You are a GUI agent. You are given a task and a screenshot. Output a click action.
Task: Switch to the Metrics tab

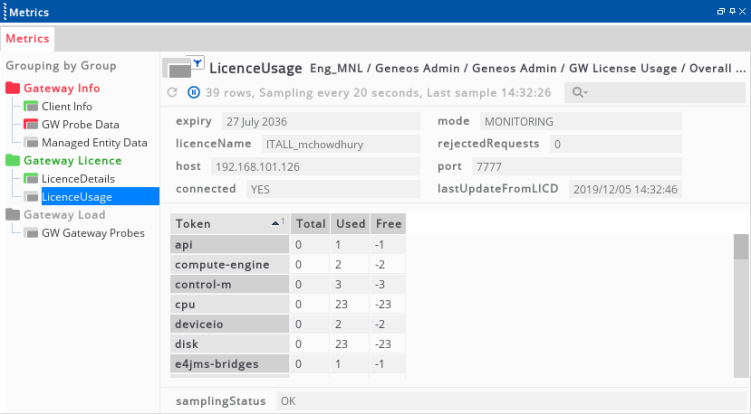(27, 38)
